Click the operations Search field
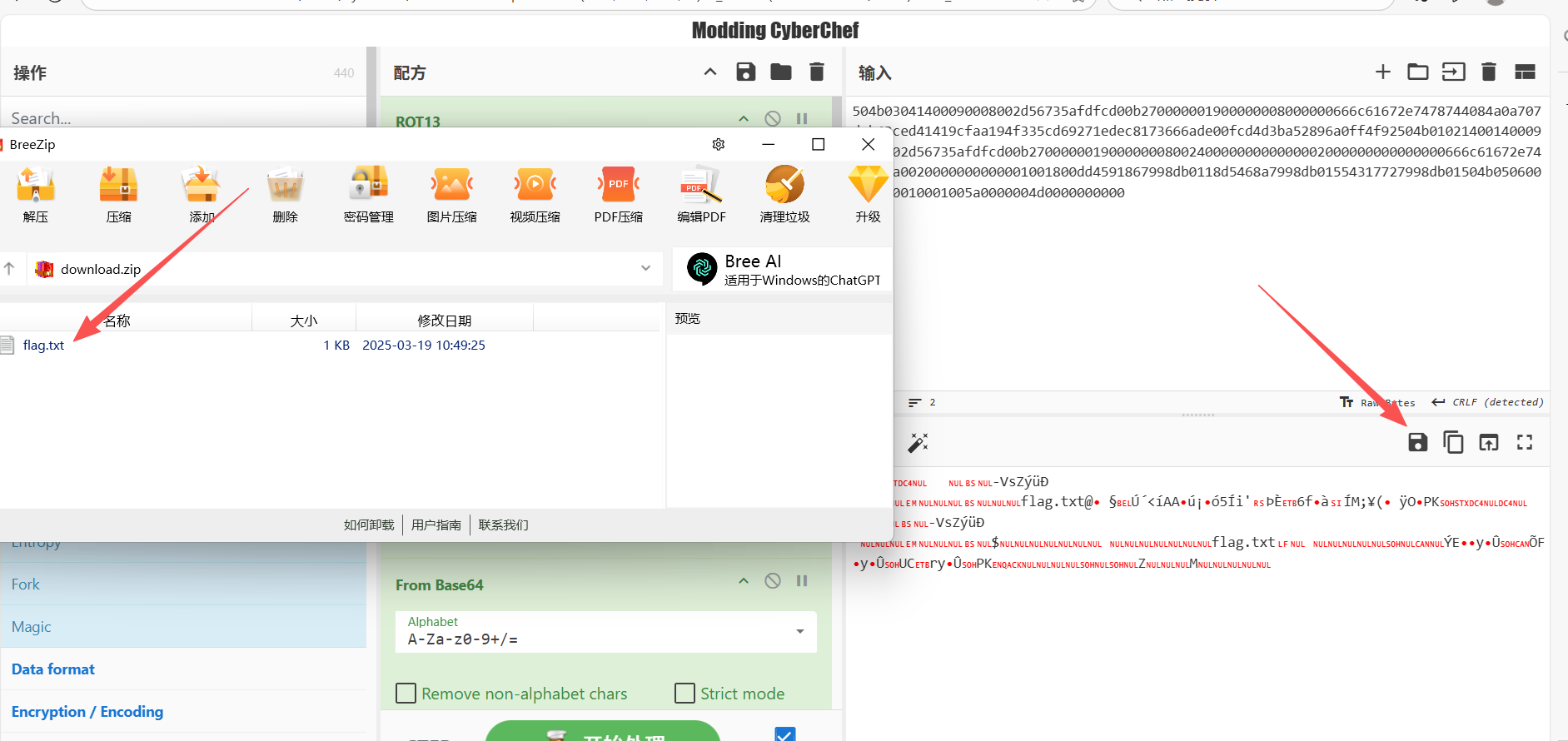Image resolution: width=1568 pixels, height=741 pixels. point(183,117)
